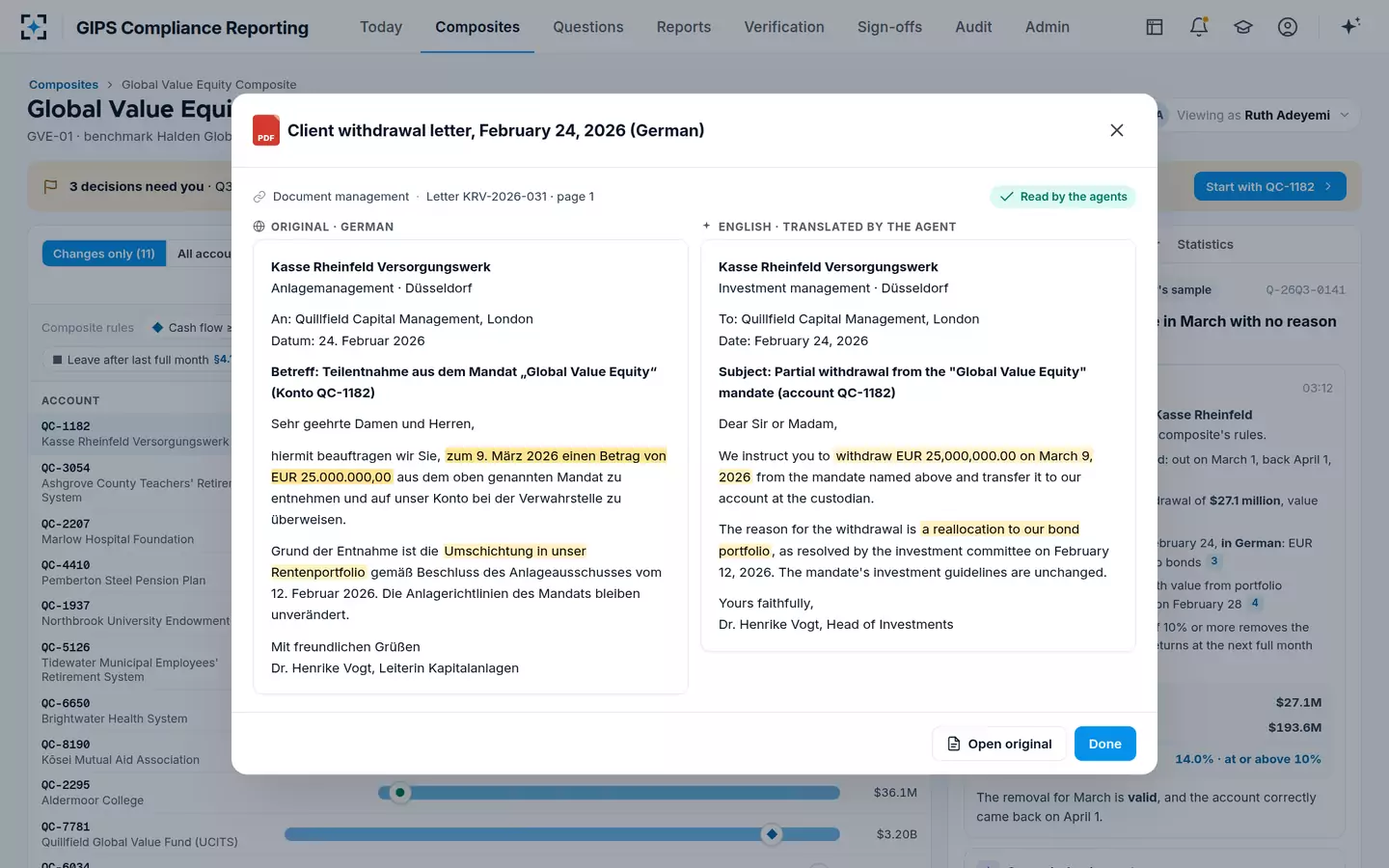Click highlighted 'withdraw EUR 25,000,000.00 on March 9'
Screen dimensions: 1389x868
coord(964,455)
